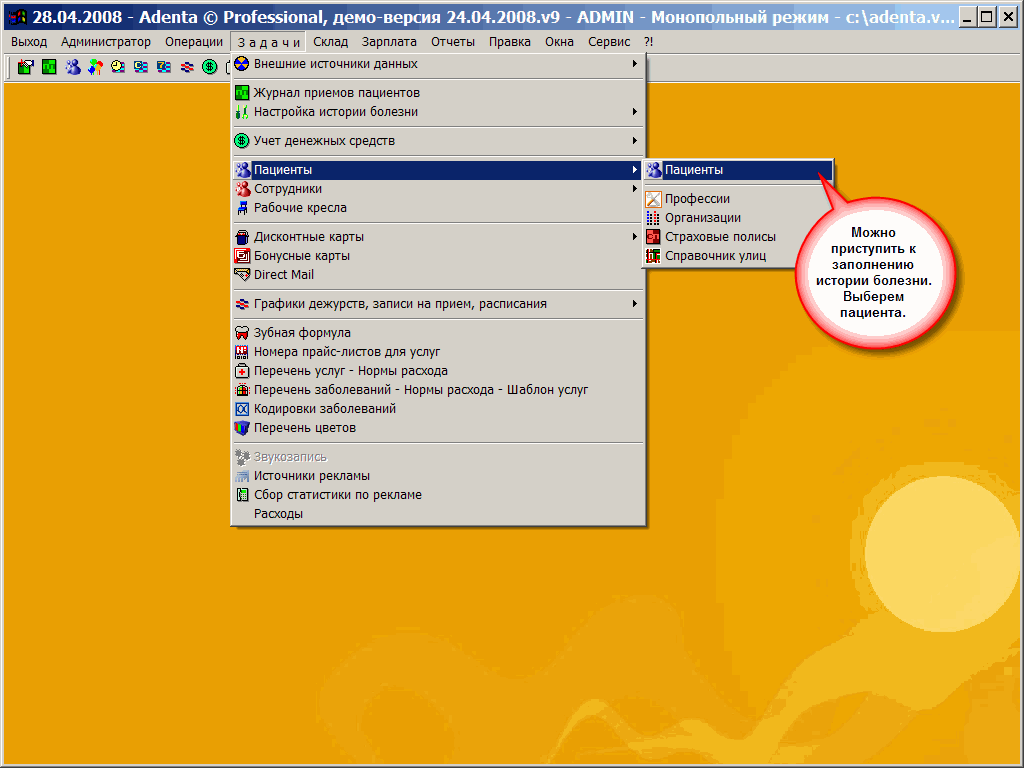Click Справочник улиц in the submenu

(x=715, y=256)
